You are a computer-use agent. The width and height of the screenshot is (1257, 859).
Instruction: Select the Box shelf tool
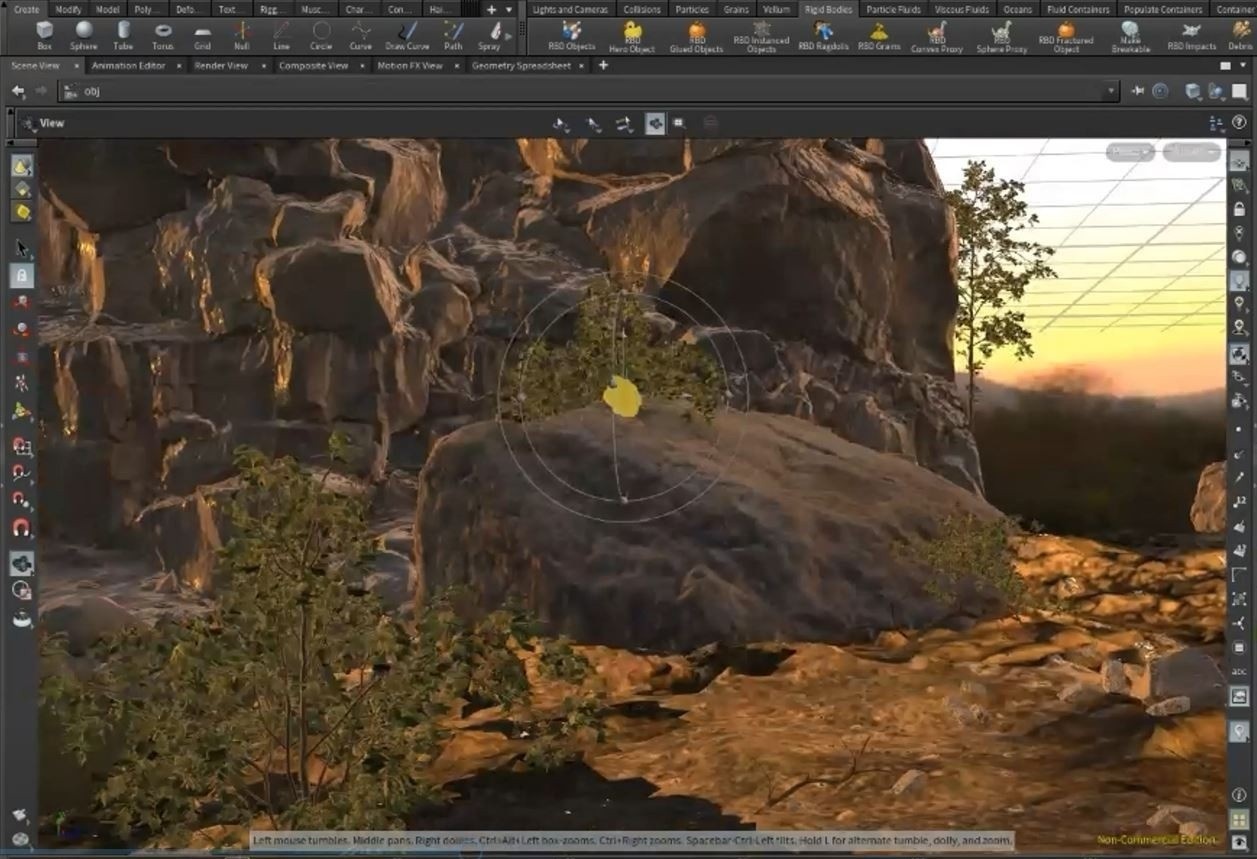(44, 35)
